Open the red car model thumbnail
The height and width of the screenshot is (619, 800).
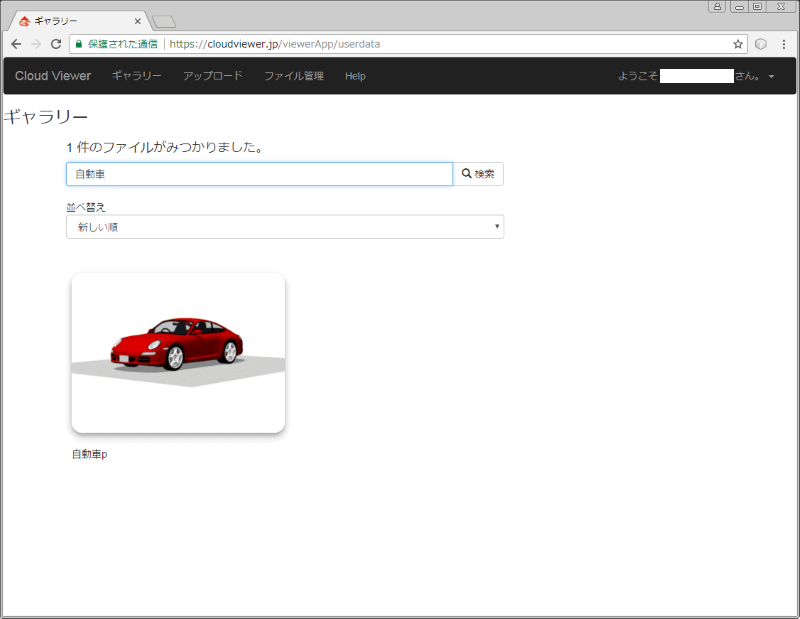tap(178, 353)
